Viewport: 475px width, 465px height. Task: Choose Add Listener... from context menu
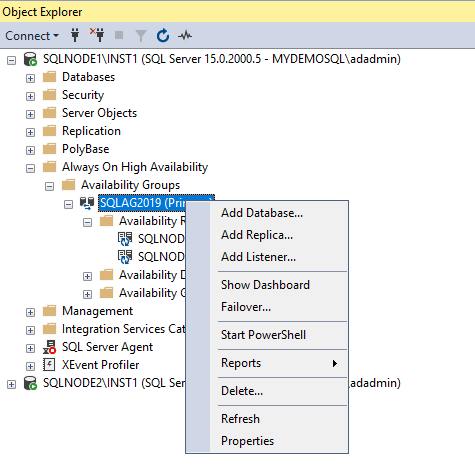click(267, 257)
